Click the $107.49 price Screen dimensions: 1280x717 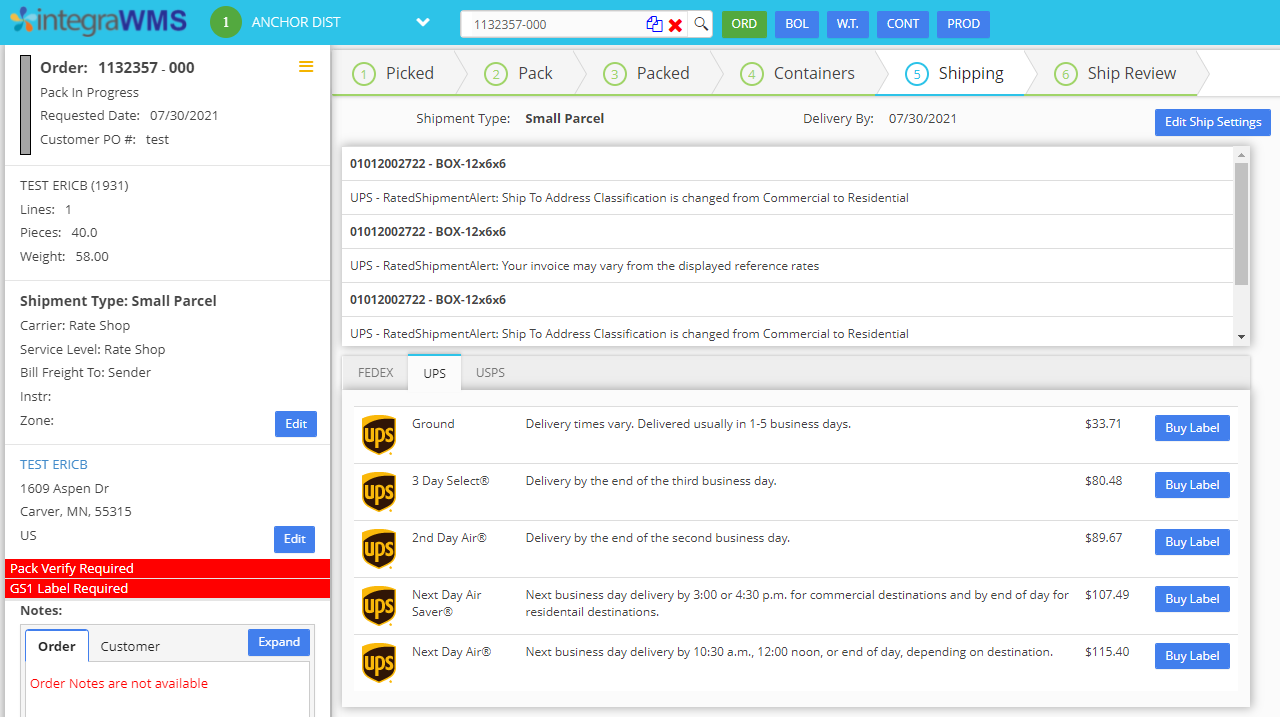(1107, 595)
